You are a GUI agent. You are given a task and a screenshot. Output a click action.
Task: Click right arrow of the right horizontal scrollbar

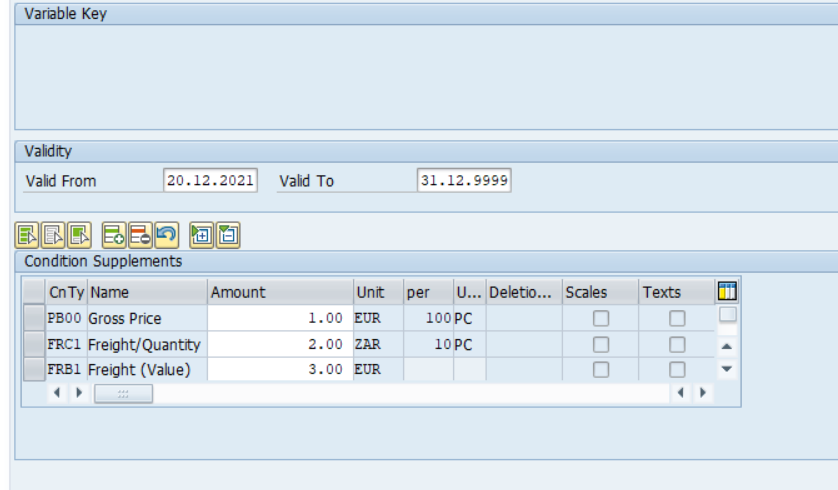tap(703, 393)
